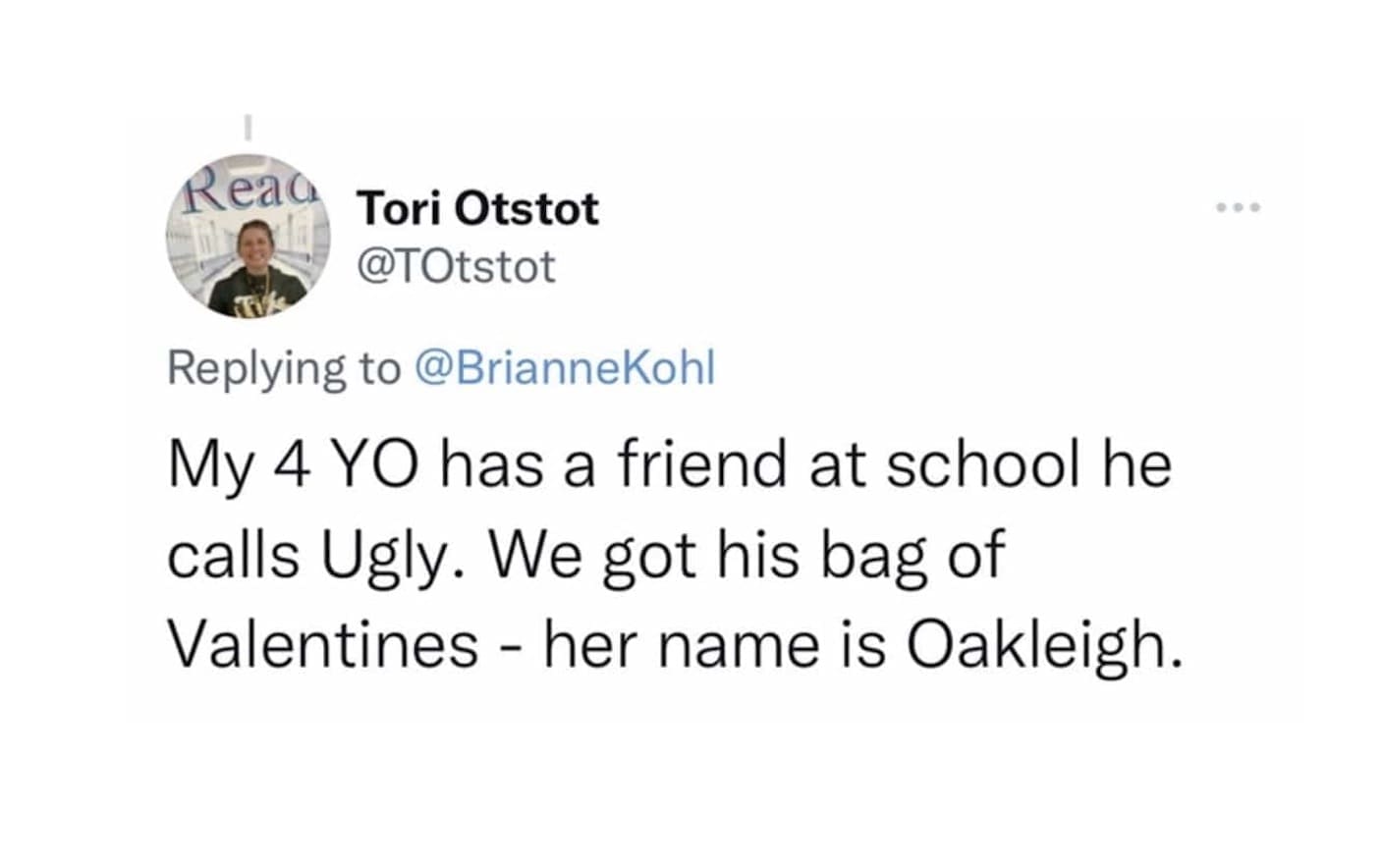Click the thread connector line above the avatar

tap(249, 127)
